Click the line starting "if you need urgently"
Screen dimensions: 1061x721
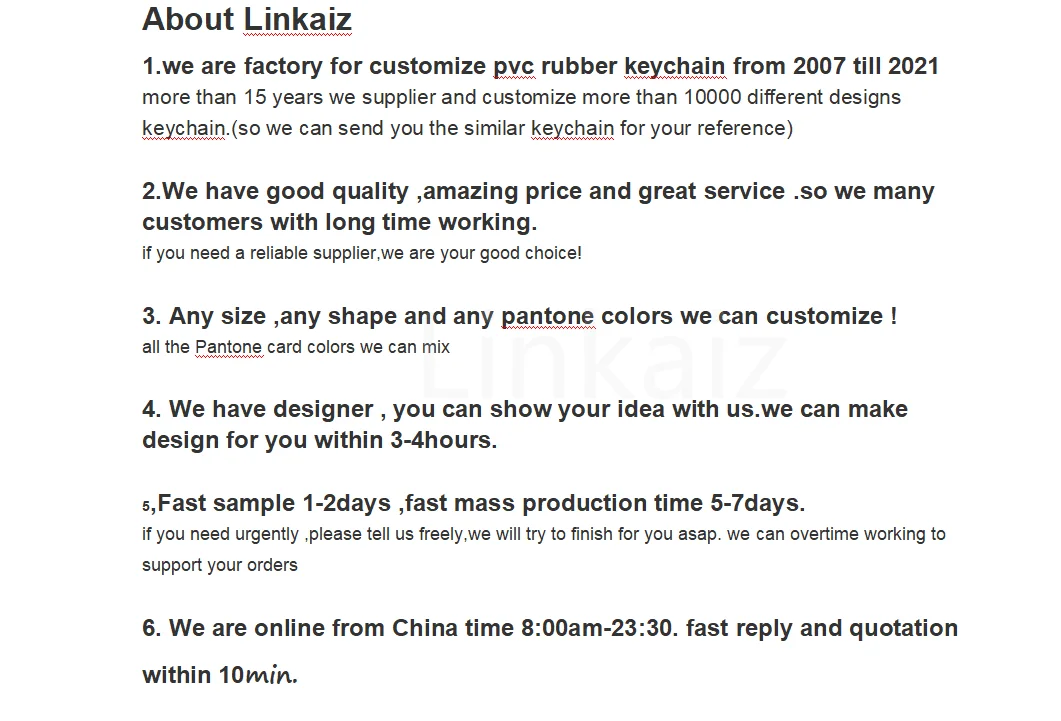(543, 535)
